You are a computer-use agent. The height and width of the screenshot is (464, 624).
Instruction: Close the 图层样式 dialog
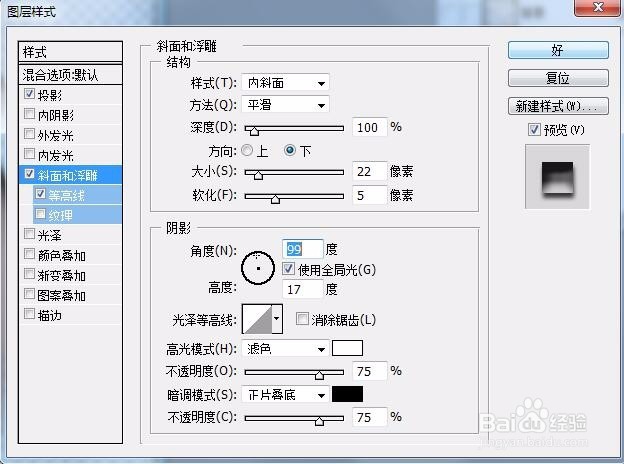tap(599, 7)
